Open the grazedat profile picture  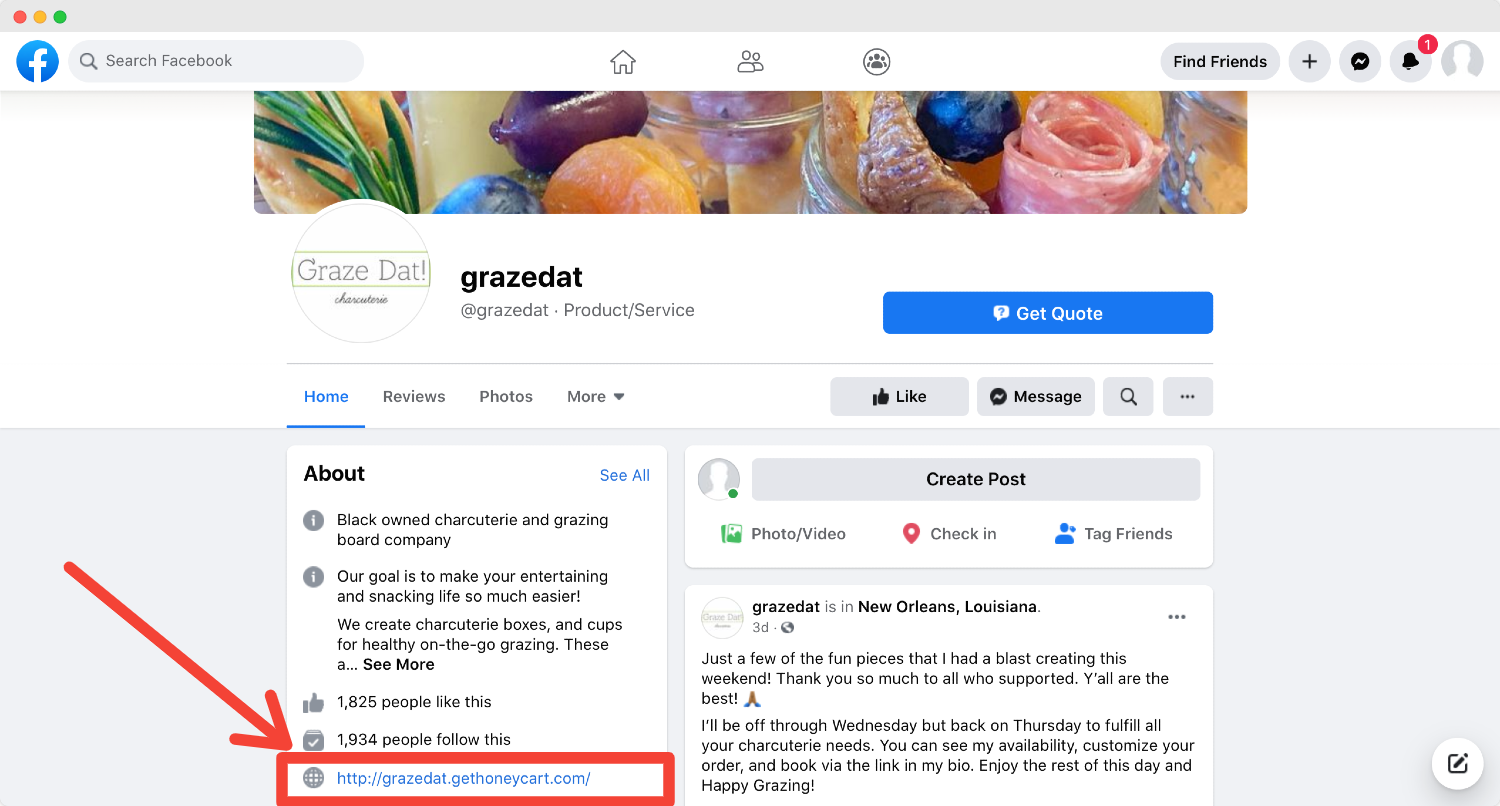[x=360, y=272]
